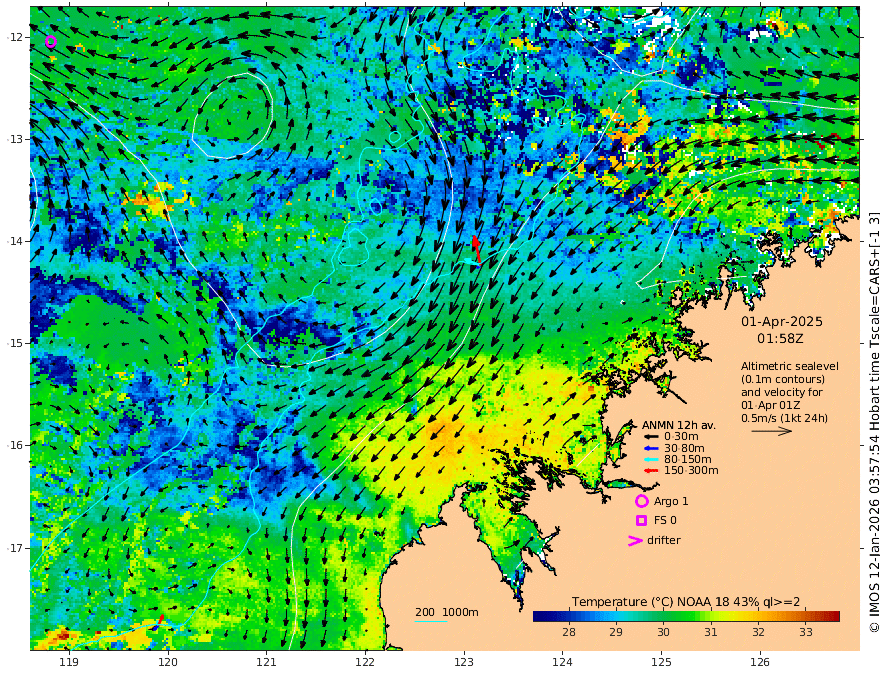Click the cyan 80-150m legend arrow
This screenshot has width=880, height=680.
coord(651,459)
